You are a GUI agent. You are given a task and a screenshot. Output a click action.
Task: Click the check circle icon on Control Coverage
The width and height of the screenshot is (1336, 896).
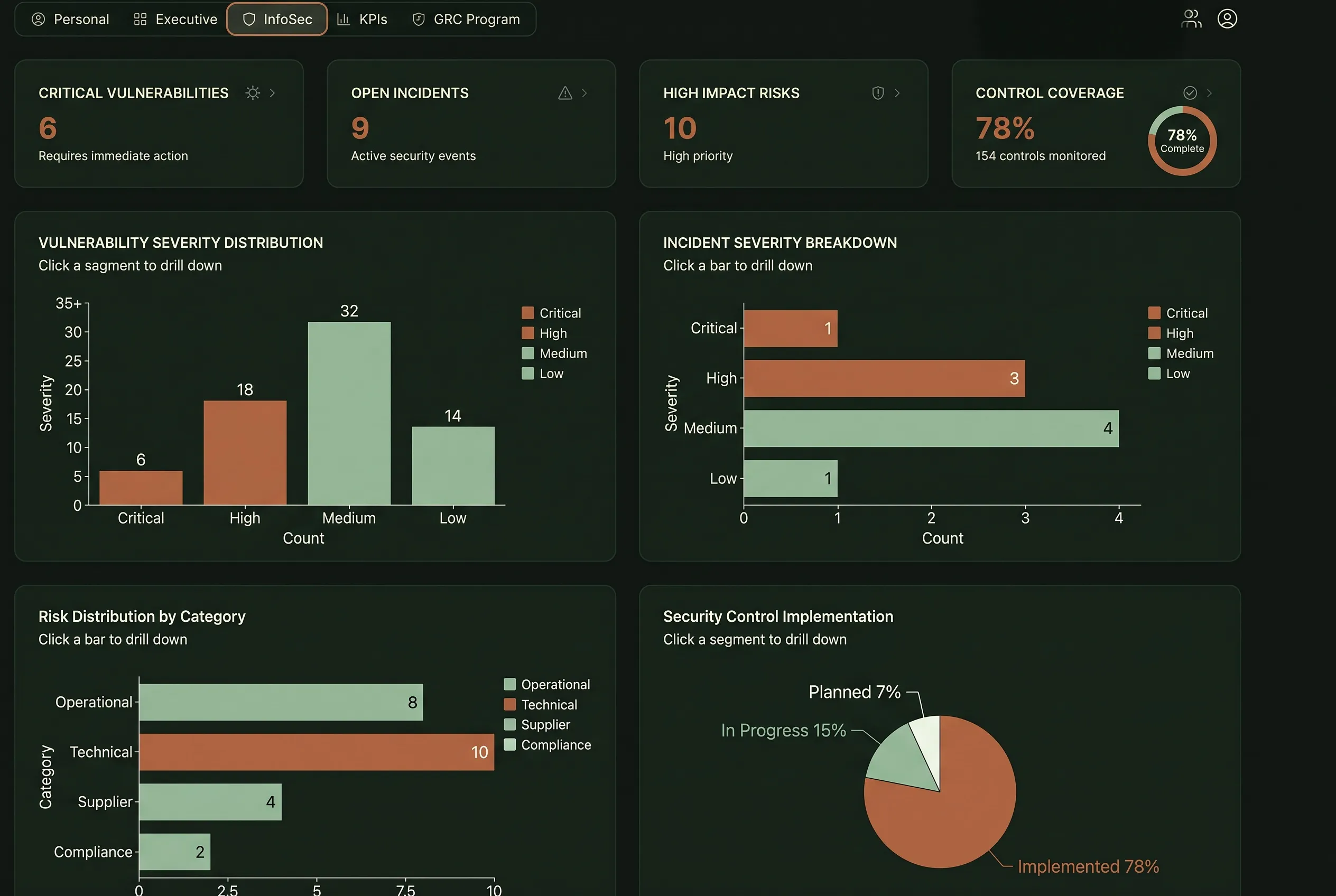1190,92
